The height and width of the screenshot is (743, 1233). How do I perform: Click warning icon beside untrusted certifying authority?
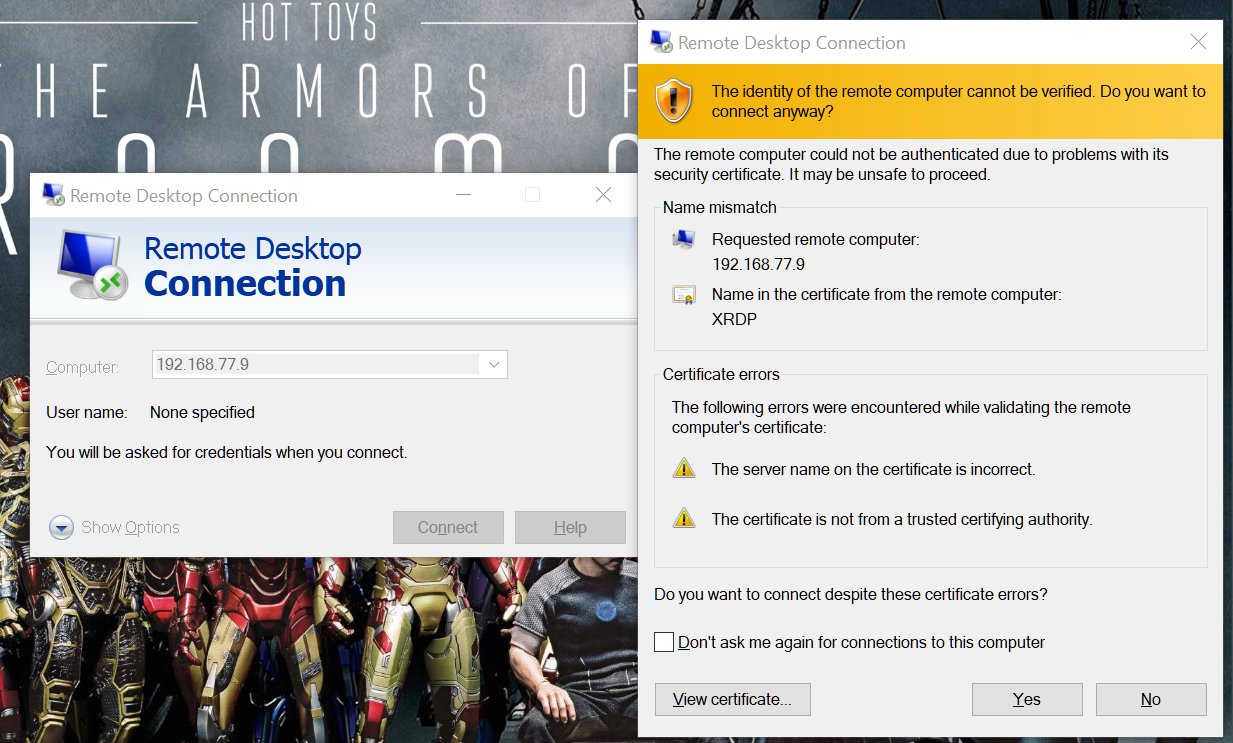click(x=684, y=518)
